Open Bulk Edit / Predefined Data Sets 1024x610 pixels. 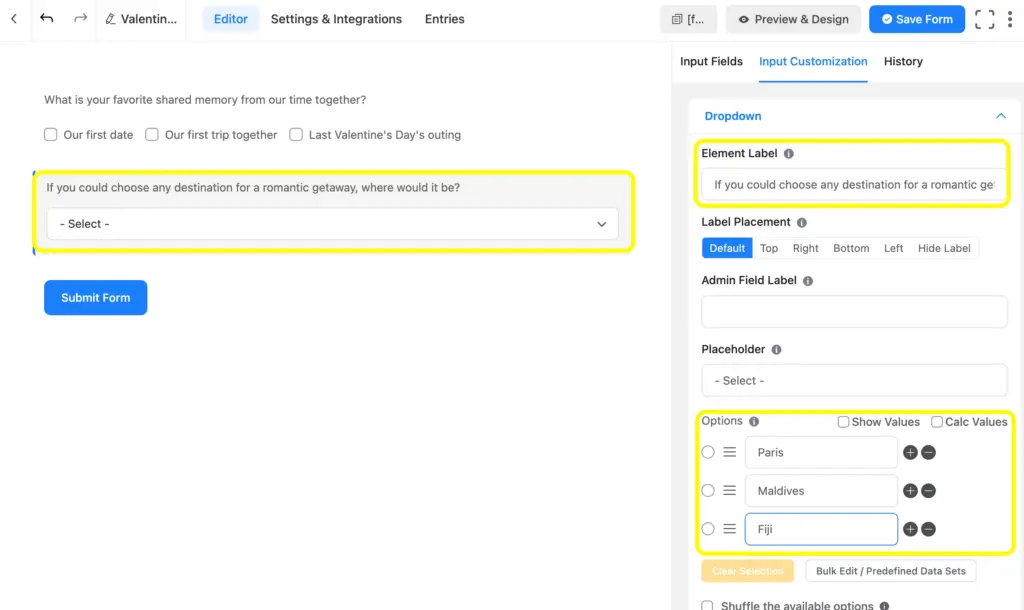pyautogui.click(x=890, y=570)
